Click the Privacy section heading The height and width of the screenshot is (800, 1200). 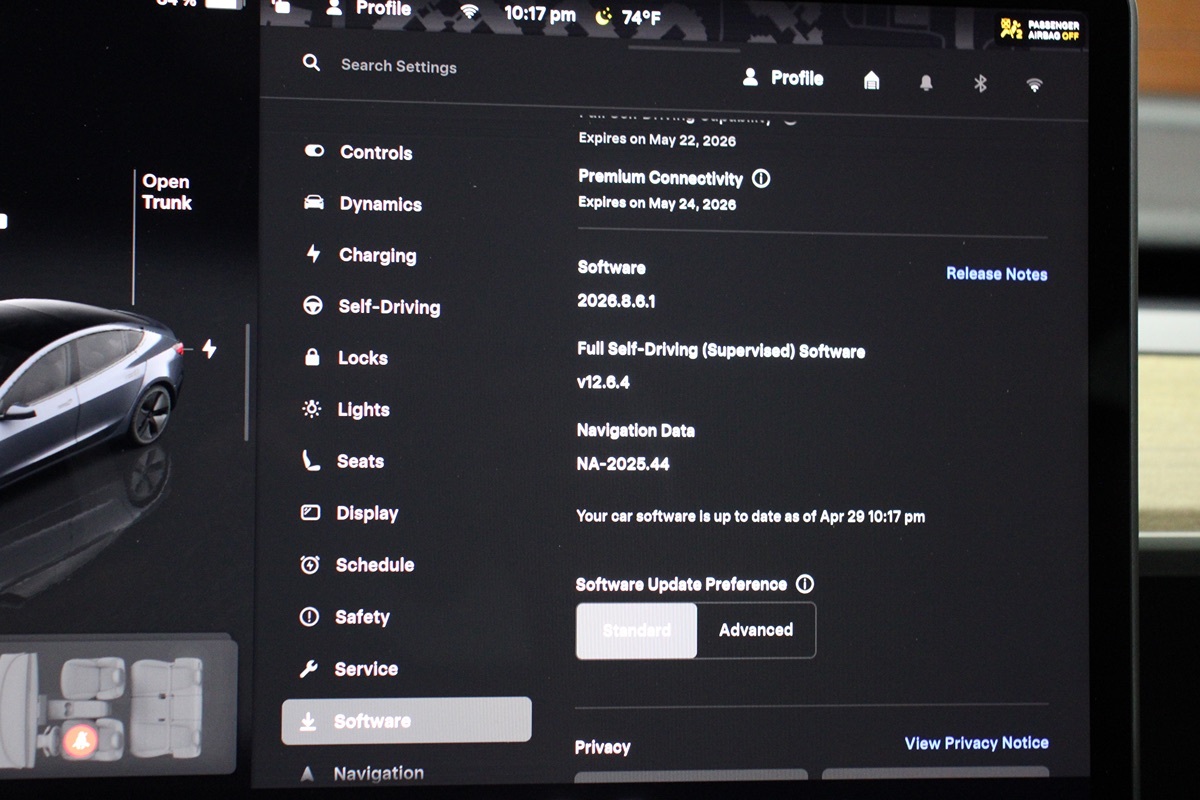point(603,747)
